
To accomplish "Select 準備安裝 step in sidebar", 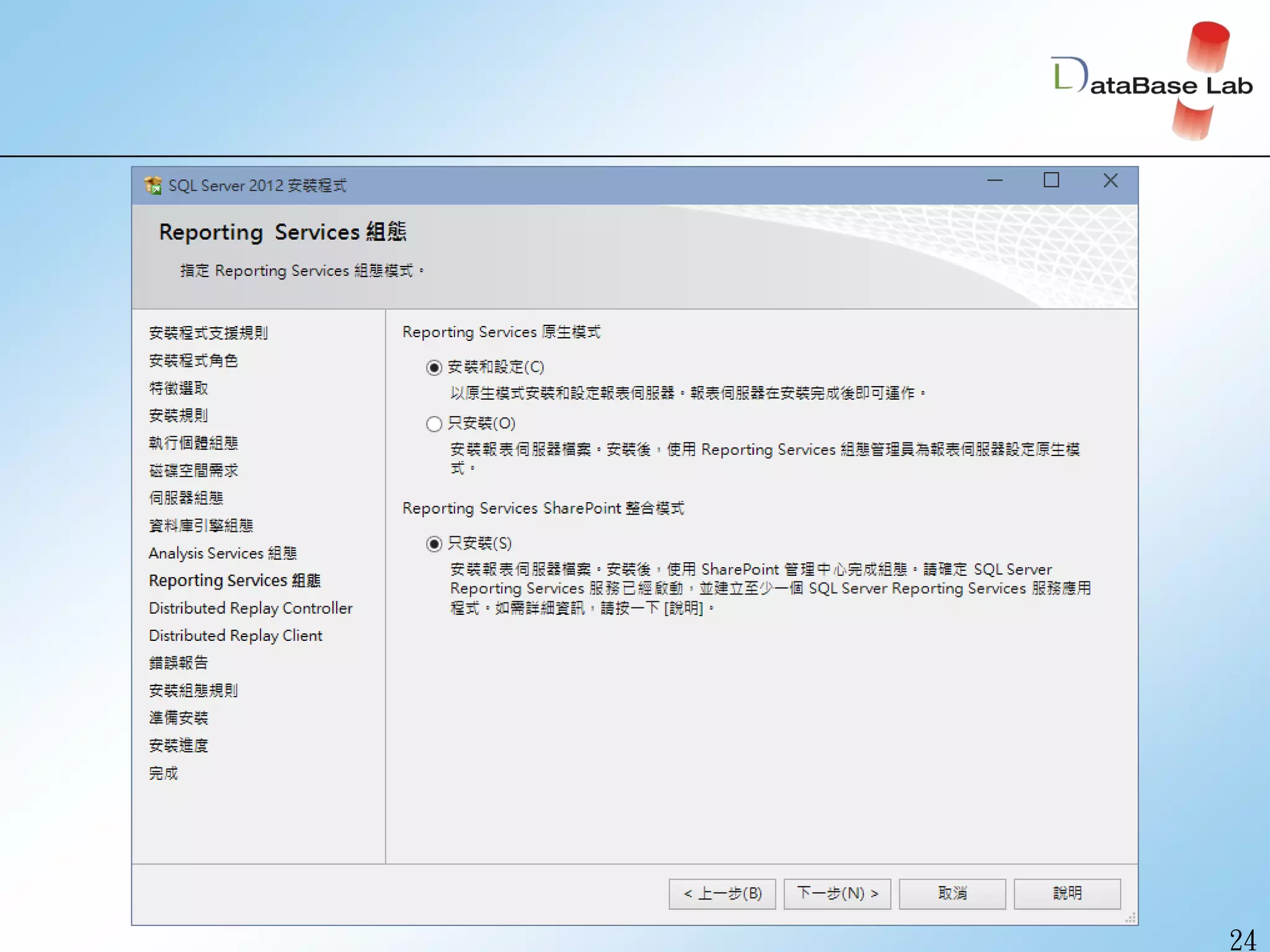I will coord(179,718).
